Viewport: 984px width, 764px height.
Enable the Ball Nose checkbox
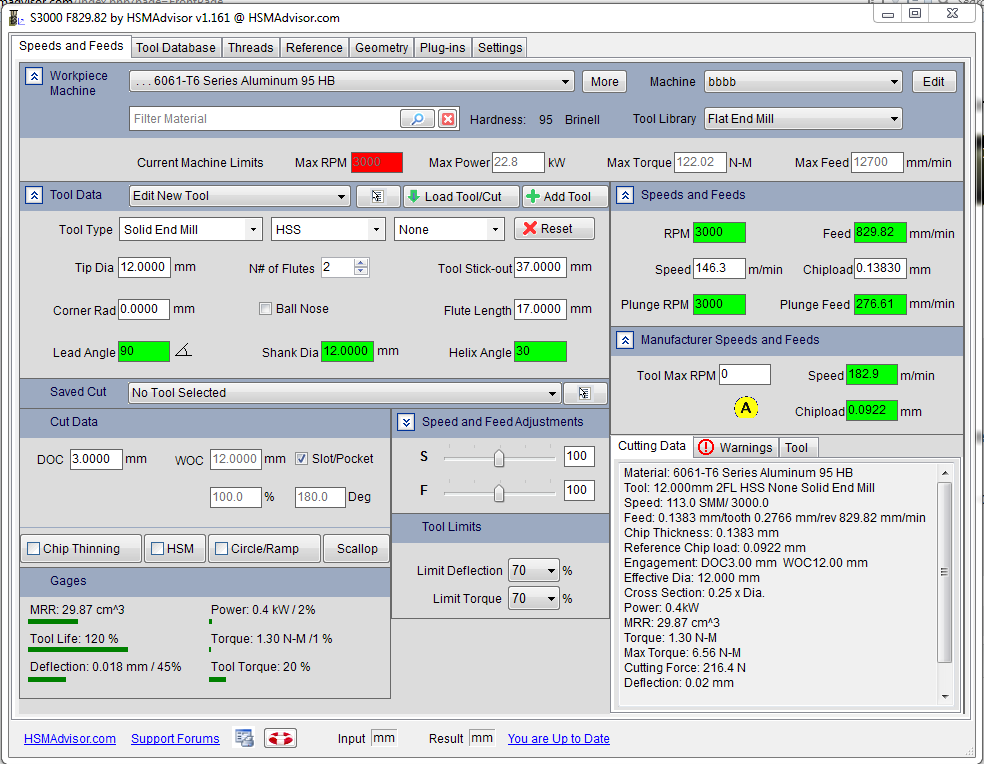click(266, 309)
